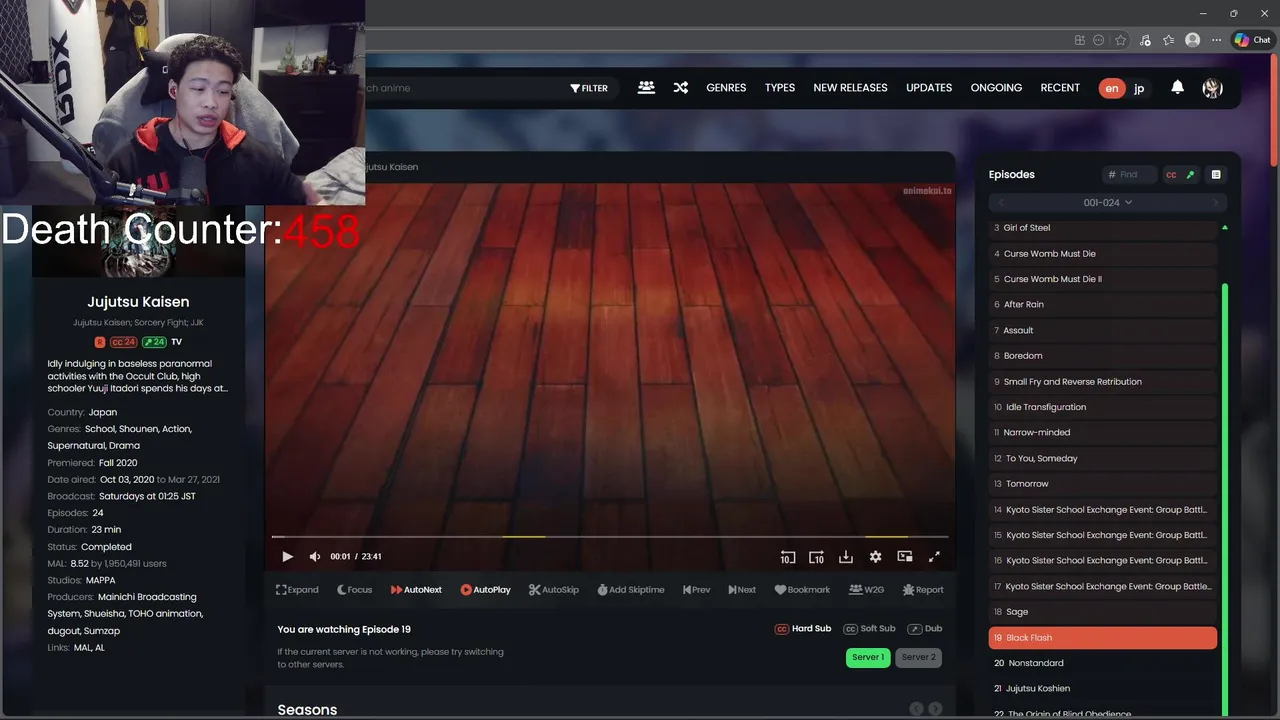Toggle Focus mode
Image resolution: width=1280 pixels, height=720 pixels.
(x=354, y=590)
